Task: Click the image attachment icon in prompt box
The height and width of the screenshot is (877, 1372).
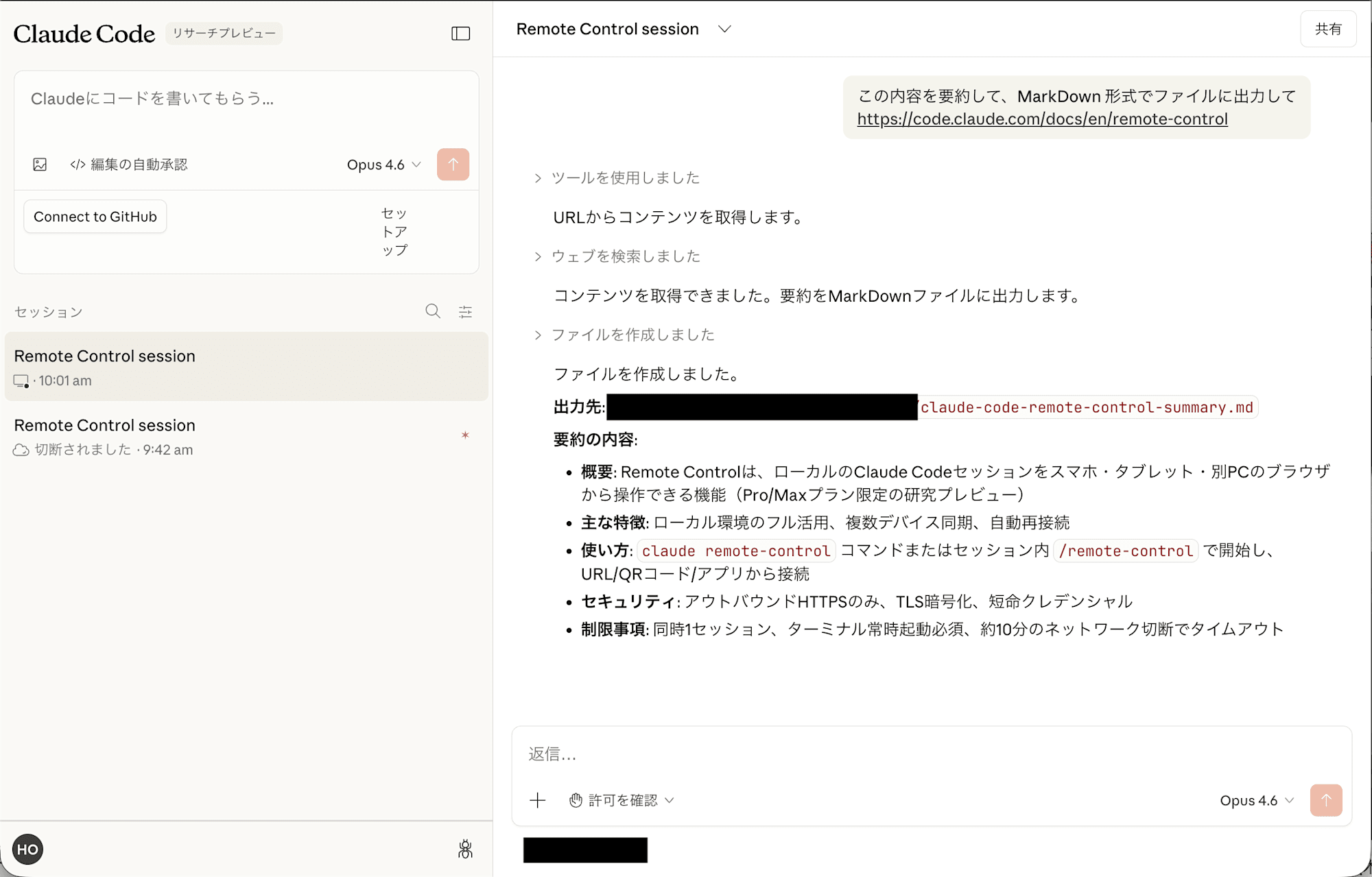Action: pos(40,164)
